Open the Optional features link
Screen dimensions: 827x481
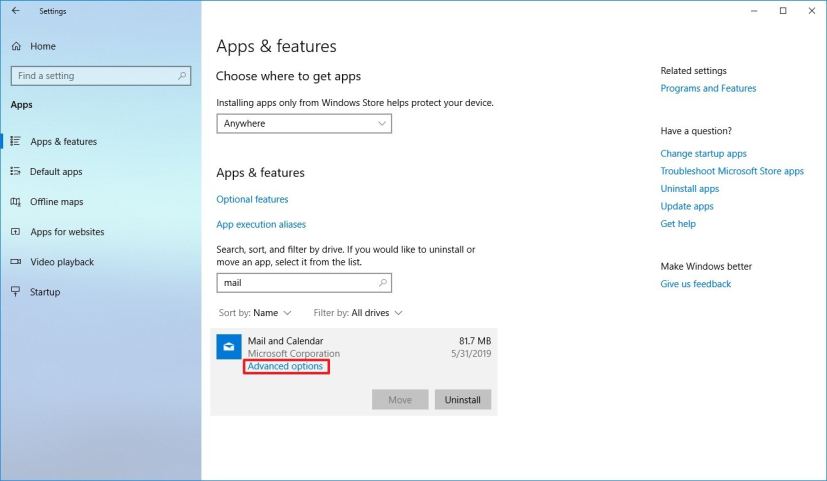pyautogui.click(x=252, y=199)
